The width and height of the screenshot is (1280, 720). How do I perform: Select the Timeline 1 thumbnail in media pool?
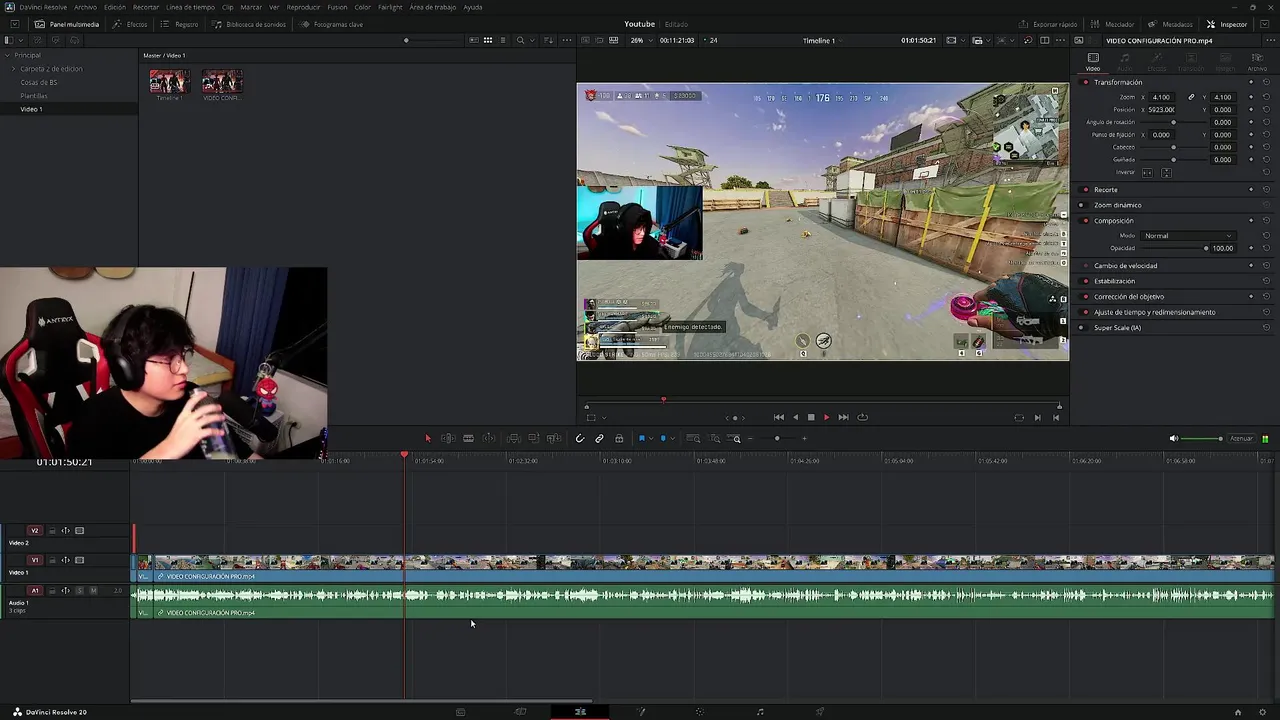[169, 83]
